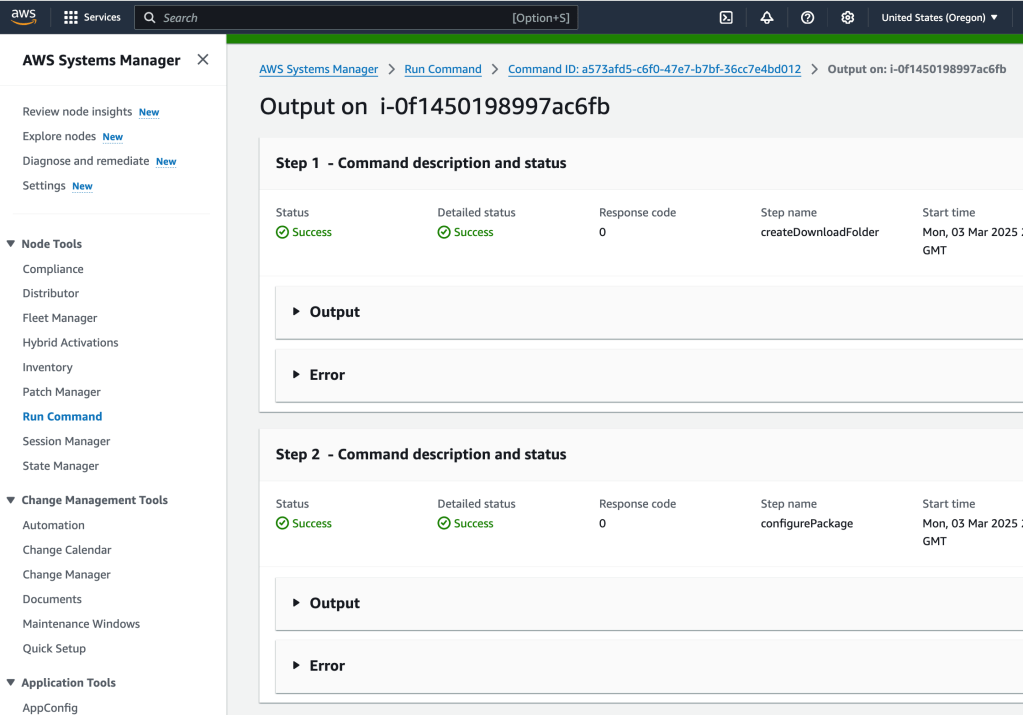
Task: Close the AWS Systems Manager sidebar
Action: click(203, 60)
